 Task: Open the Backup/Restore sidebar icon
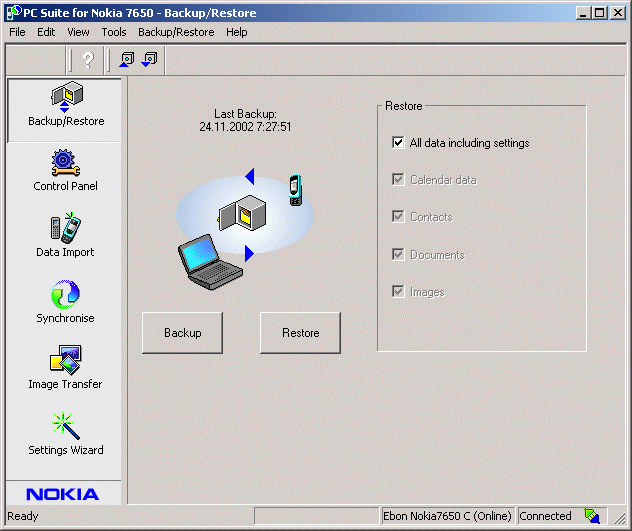click(66, 104)
